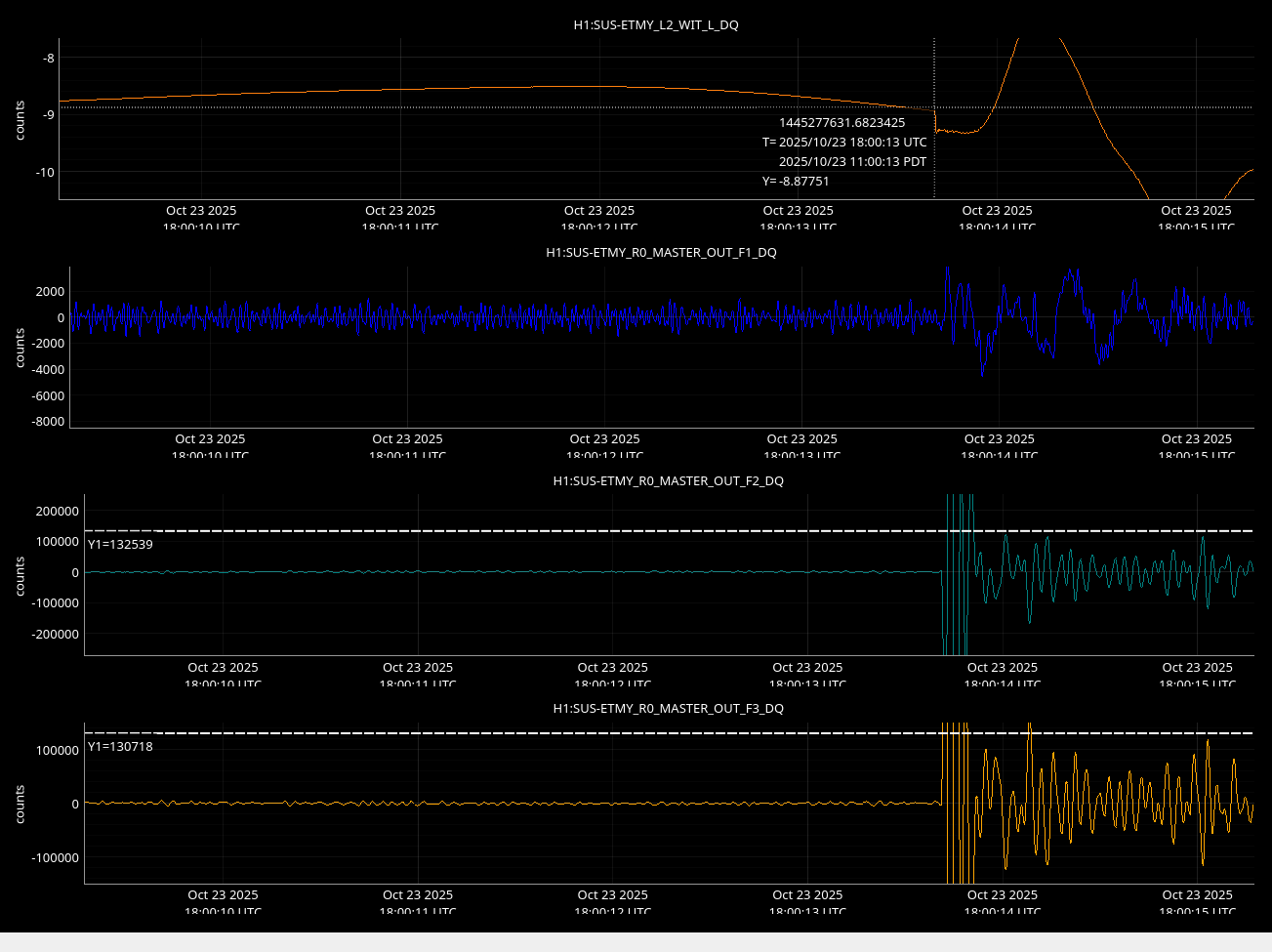This screenshot has height=952, width=1272.
Task: Select the R0_MASTER_OUT_F3_DQ channel title
Action: (x=668, y=708)
